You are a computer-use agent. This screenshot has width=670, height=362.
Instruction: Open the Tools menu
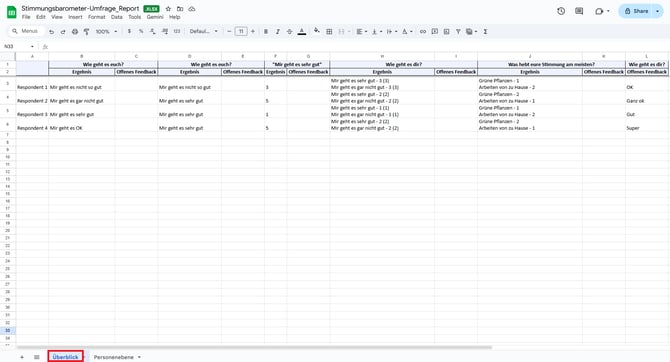(135, 17)
